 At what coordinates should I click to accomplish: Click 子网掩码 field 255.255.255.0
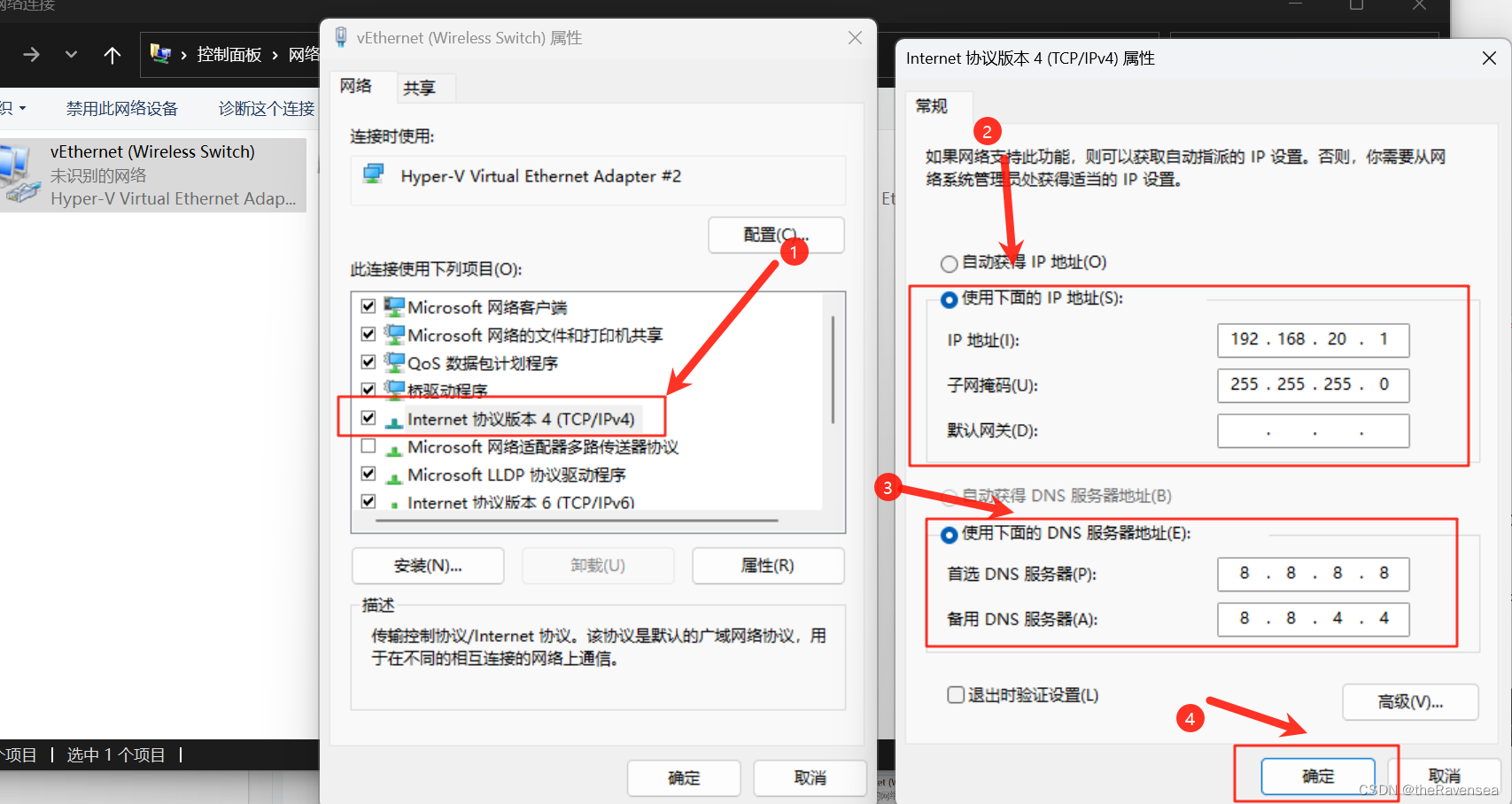point(1313,384)
